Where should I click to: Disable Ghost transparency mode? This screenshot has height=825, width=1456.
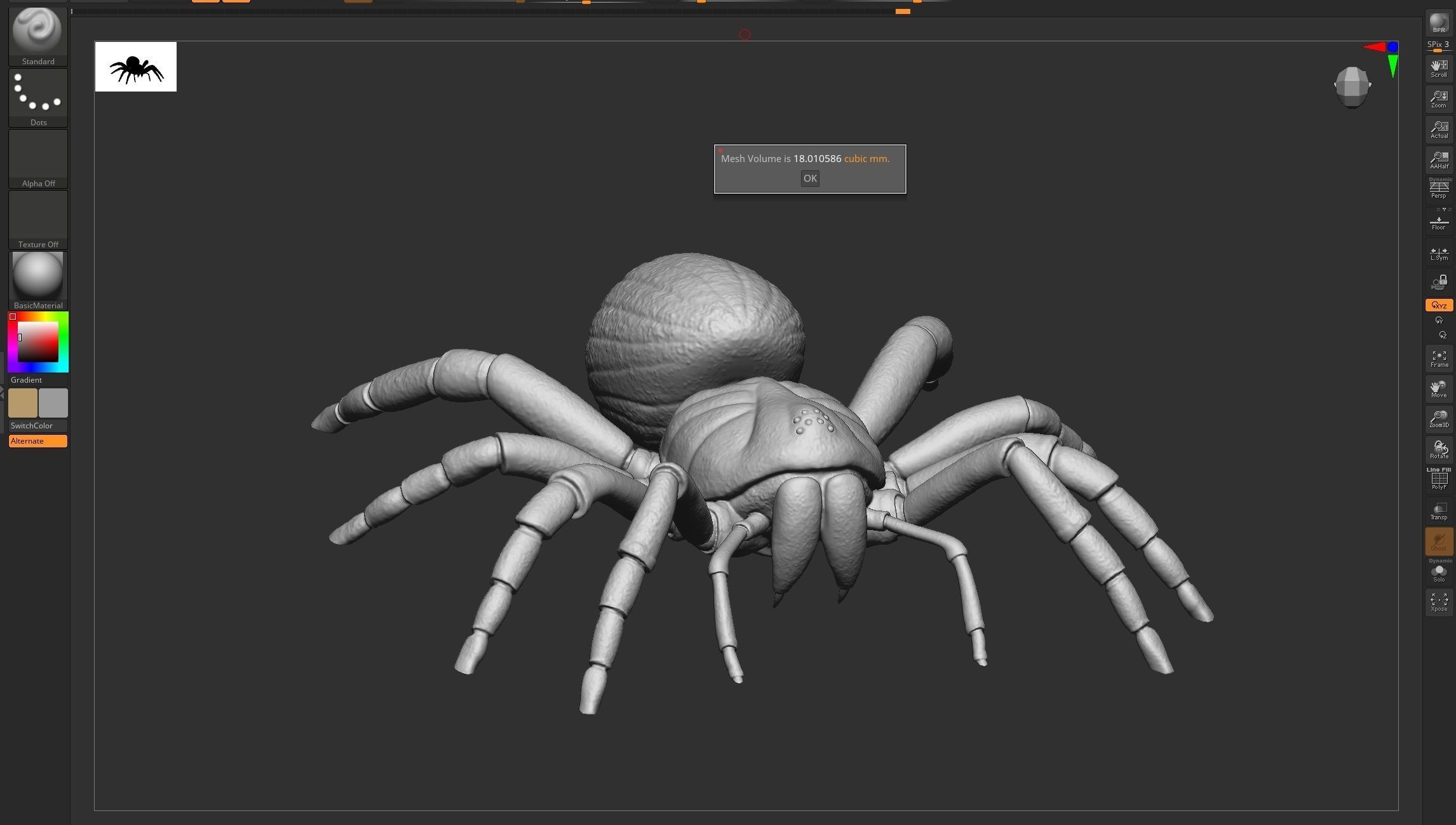(x=1439, y=541)
